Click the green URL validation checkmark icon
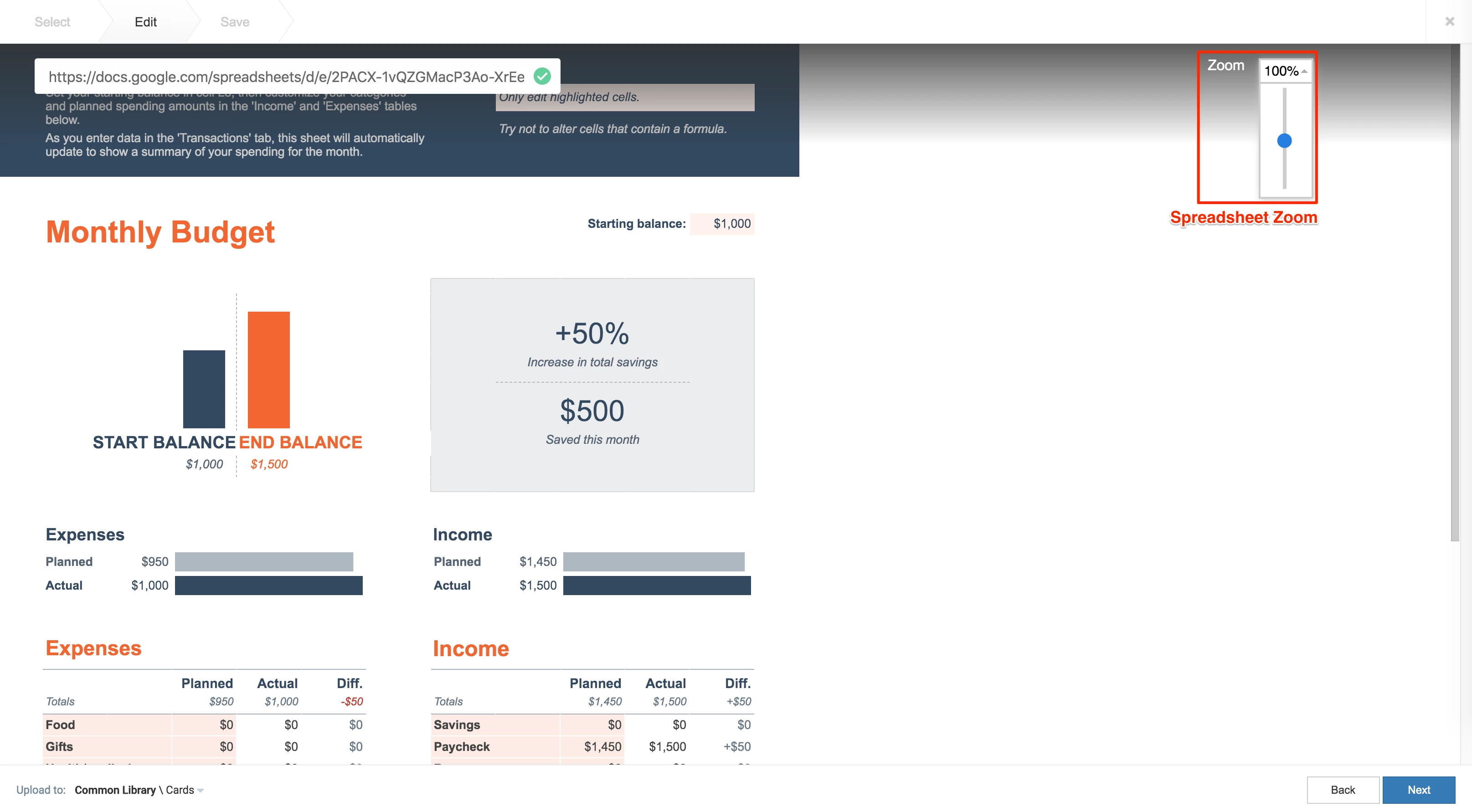 click(x=542, y=76)
